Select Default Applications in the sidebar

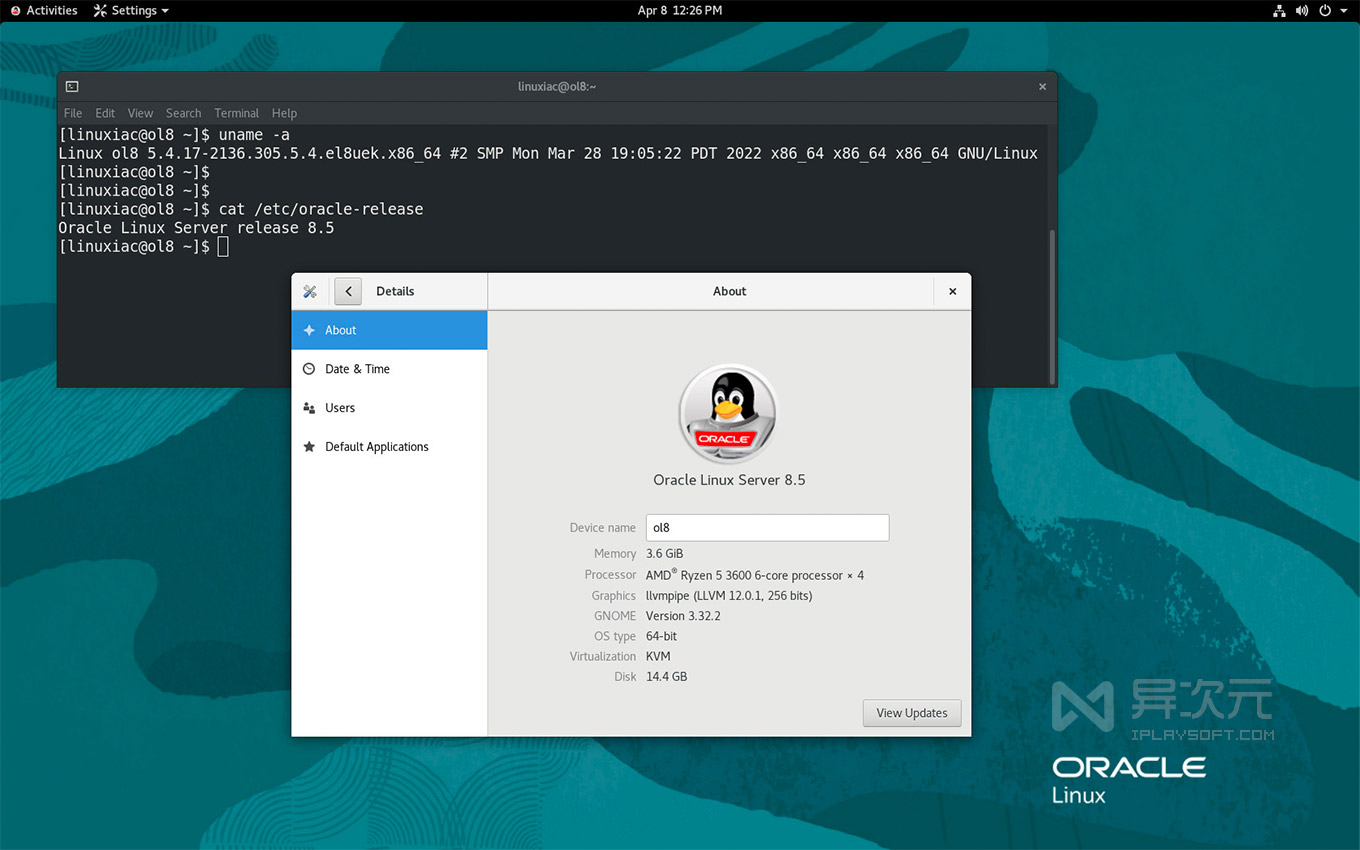click(389, 447)
